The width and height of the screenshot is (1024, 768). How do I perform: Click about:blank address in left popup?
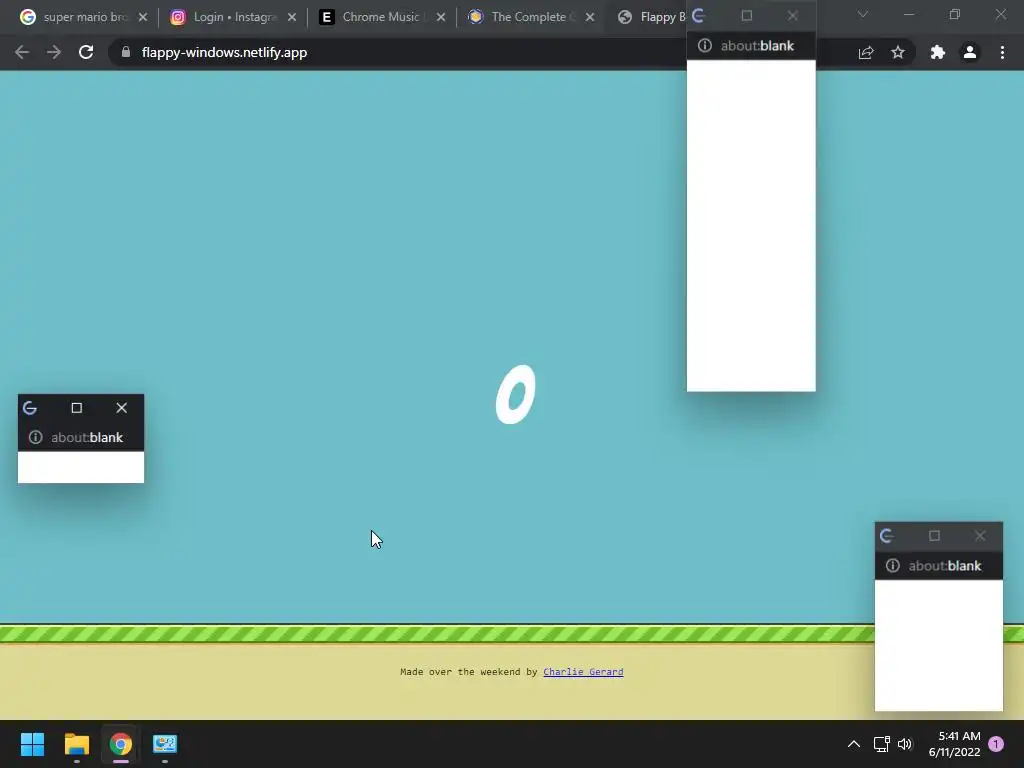click(x=87, y=438)
